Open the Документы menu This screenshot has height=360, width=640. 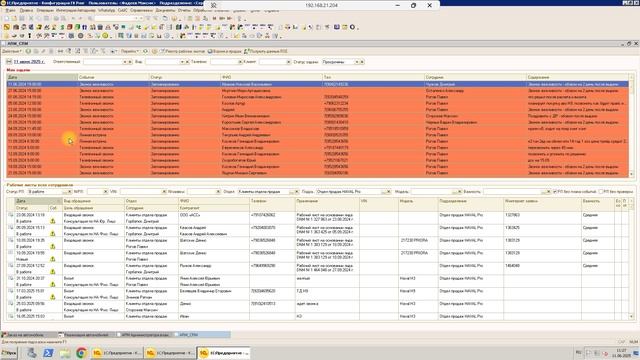pyautogui.click(x=165, y=10)
